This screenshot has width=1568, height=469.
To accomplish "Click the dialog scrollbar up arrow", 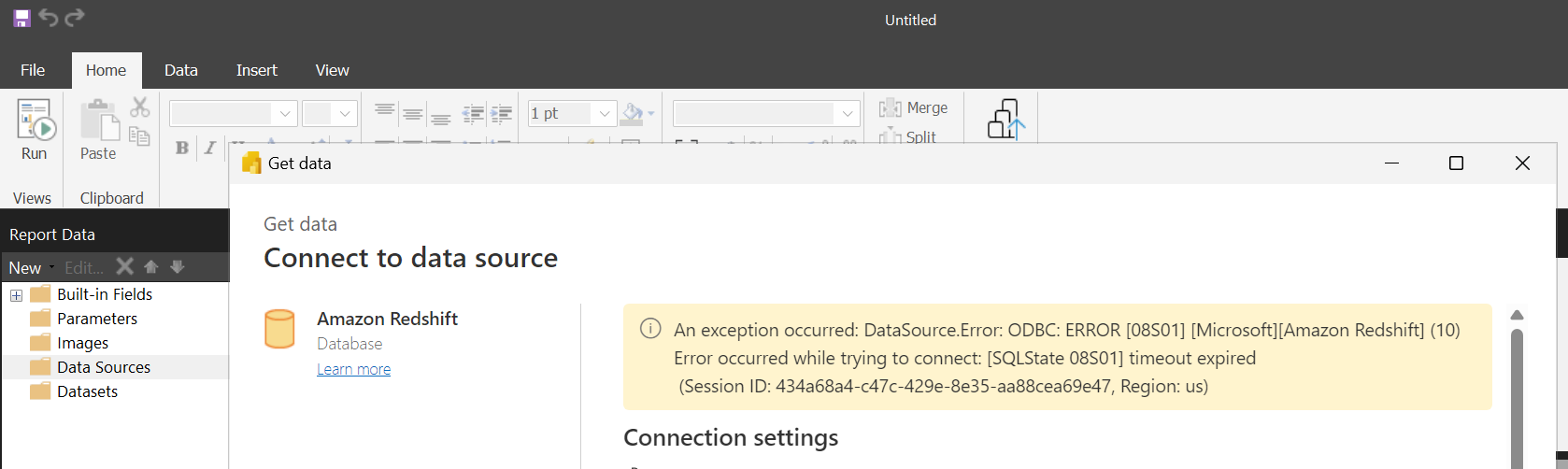I will pos(1517,315).
